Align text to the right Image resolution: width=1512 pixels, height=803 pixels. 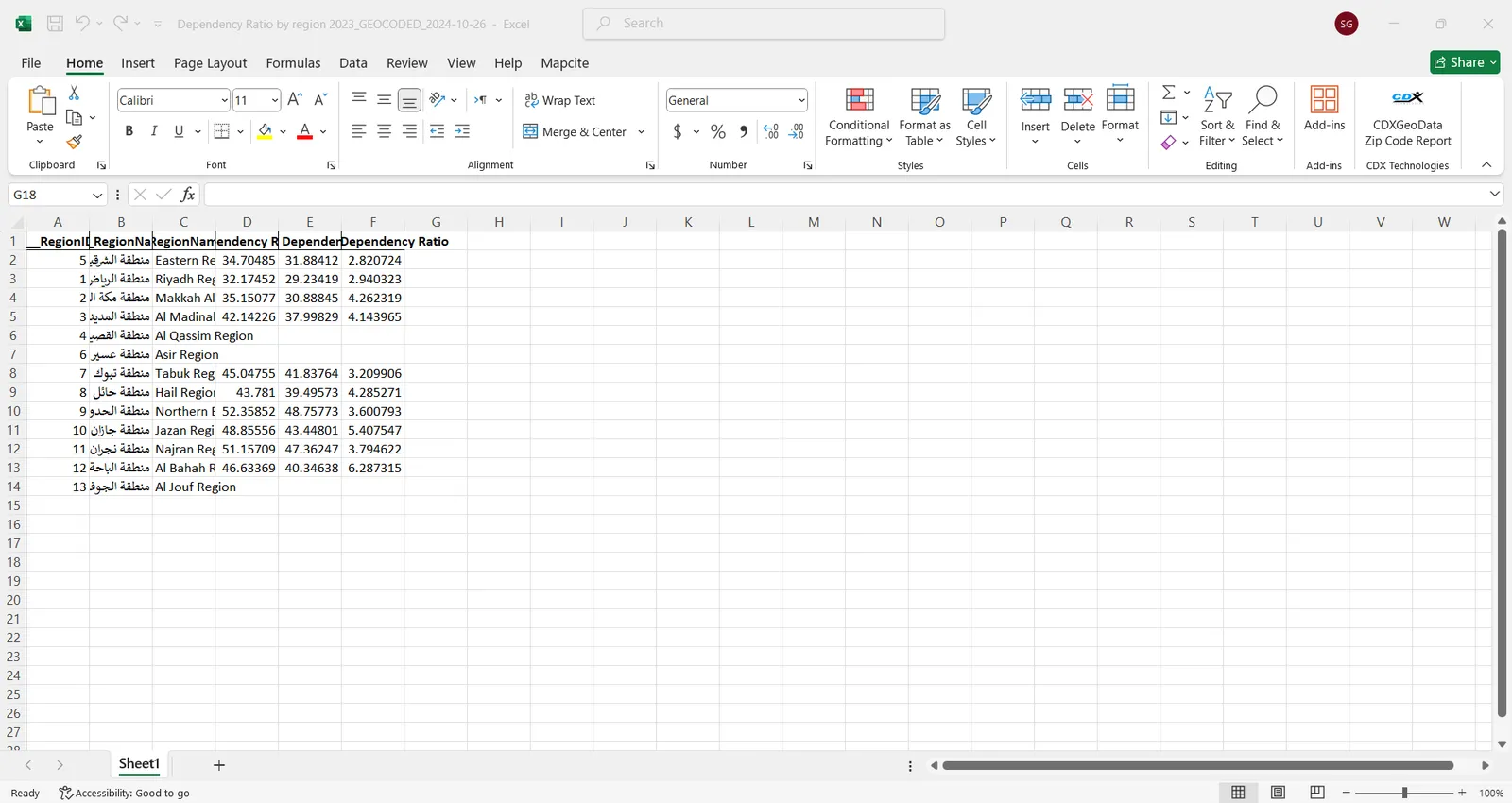[x=409, y=131]
